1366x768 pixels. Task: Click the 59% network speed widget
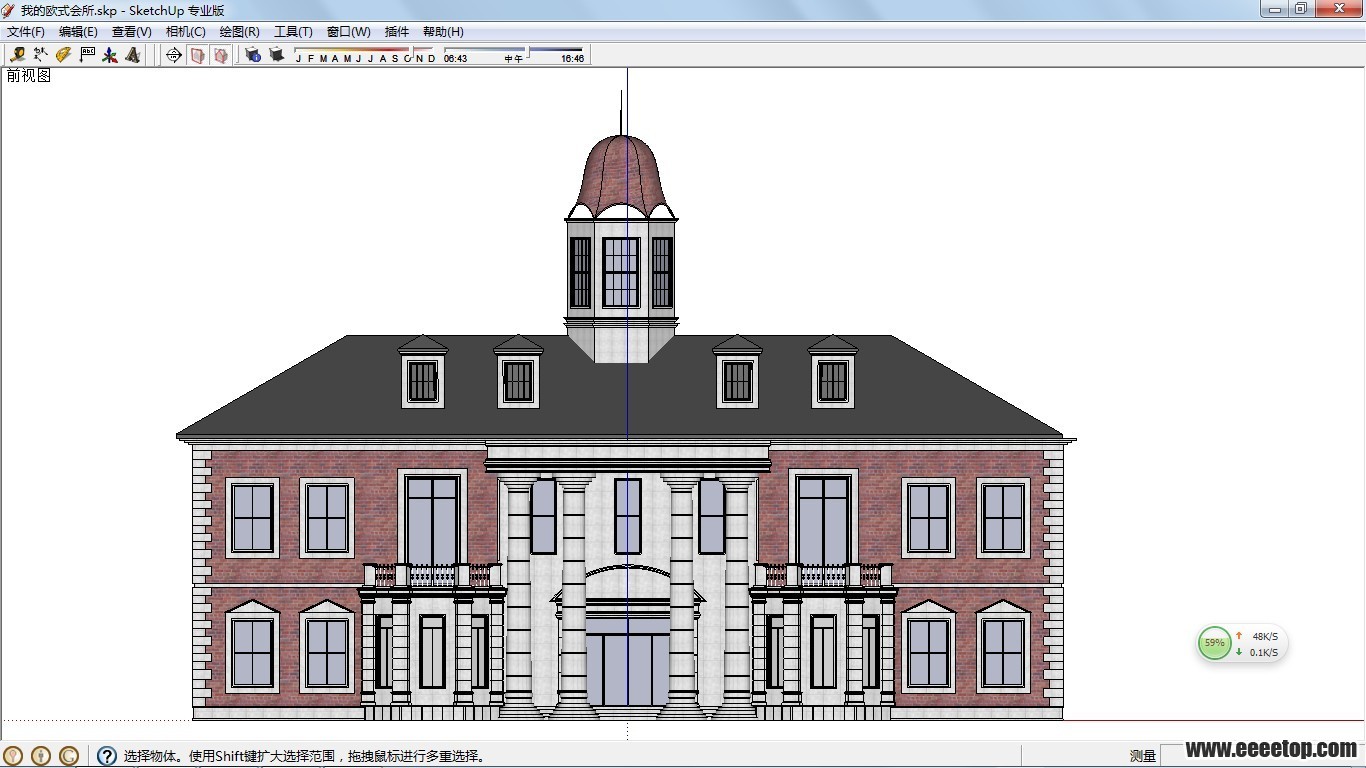tap(1240, 644)
